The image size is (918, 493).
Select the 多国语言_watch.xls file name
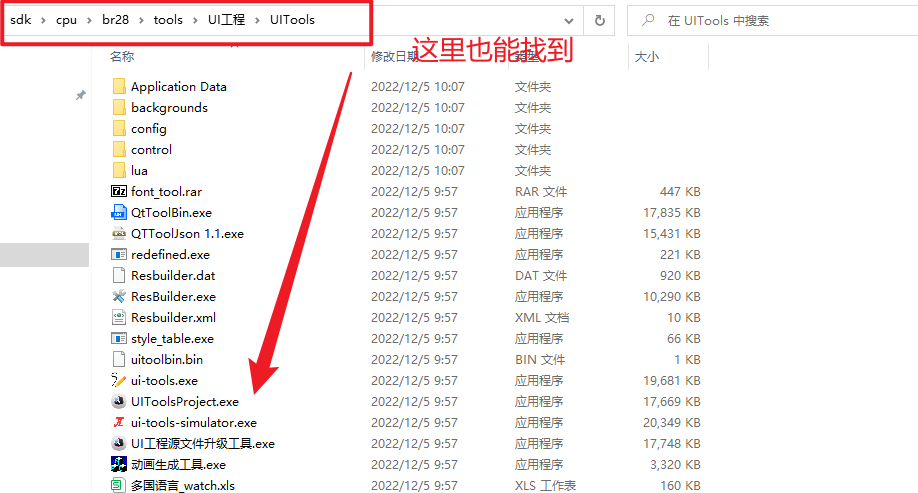click(183, 486)
